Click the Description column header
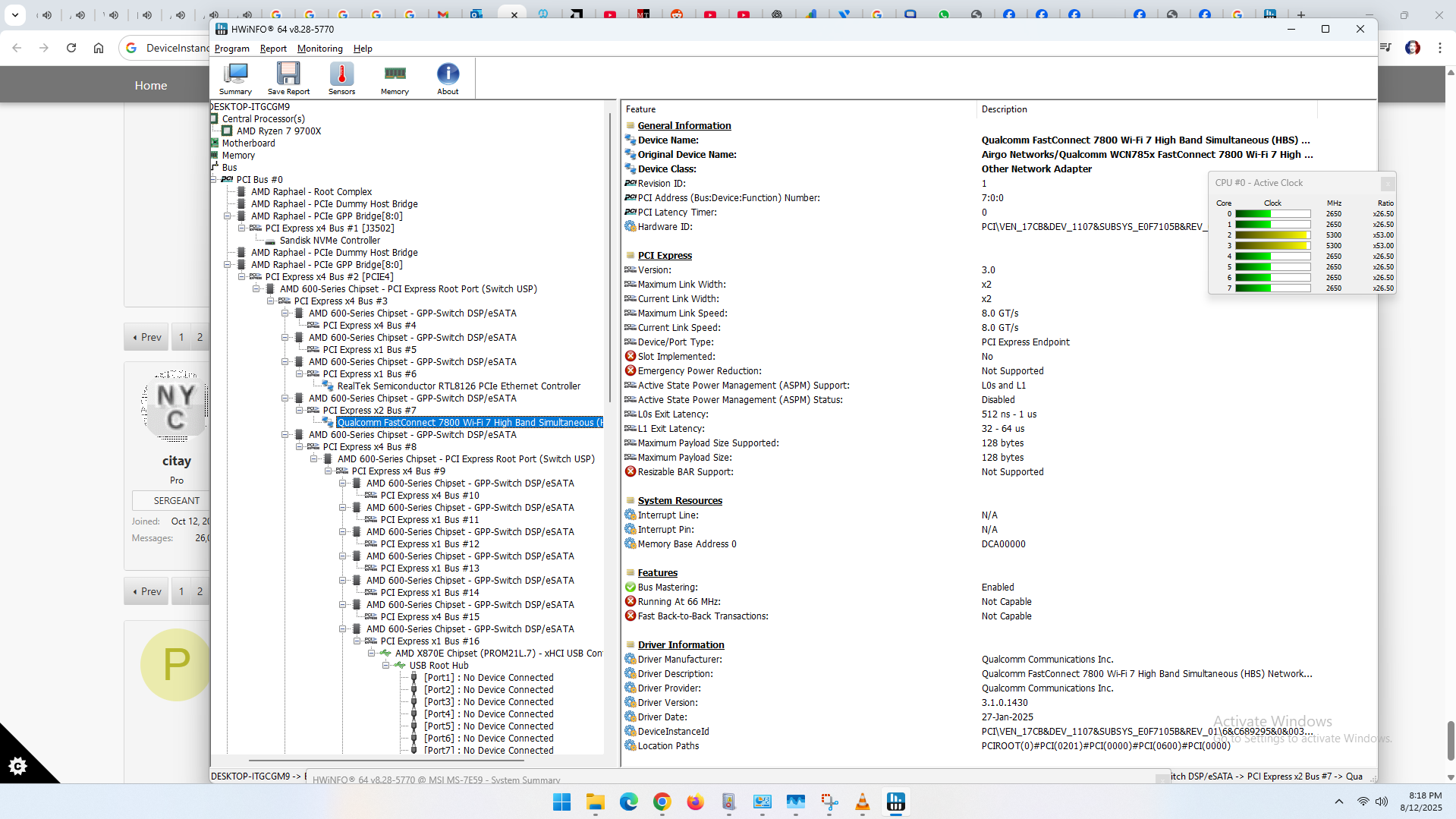 pyautogui.click(x=1004, y=109)
